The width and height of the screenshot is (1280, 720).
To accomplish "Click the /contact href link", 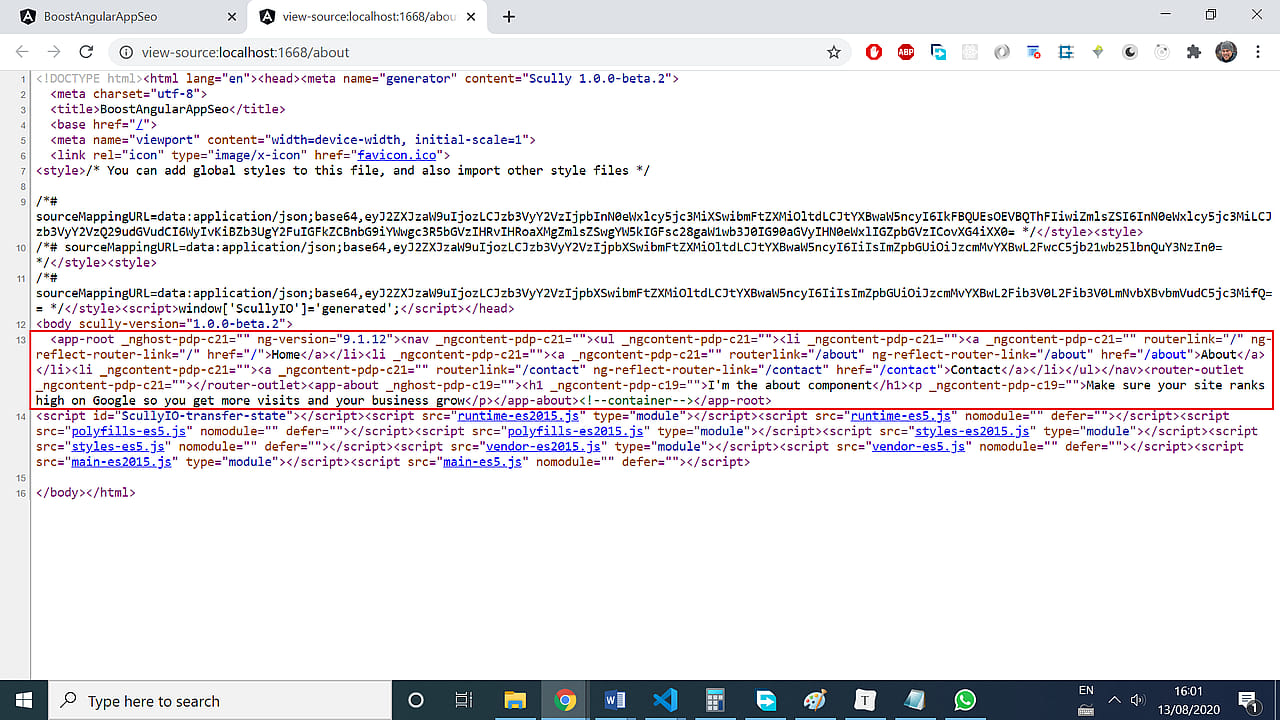I will (908, 369).
